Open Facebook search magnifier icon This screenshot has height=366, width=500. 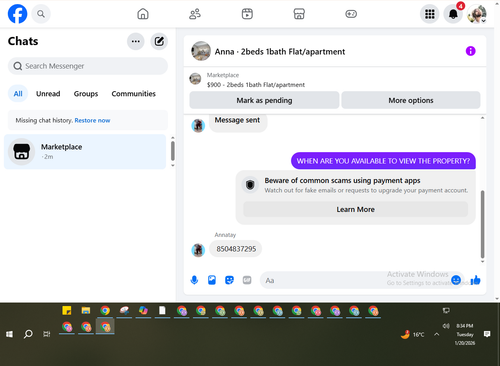tap(41, 14)
